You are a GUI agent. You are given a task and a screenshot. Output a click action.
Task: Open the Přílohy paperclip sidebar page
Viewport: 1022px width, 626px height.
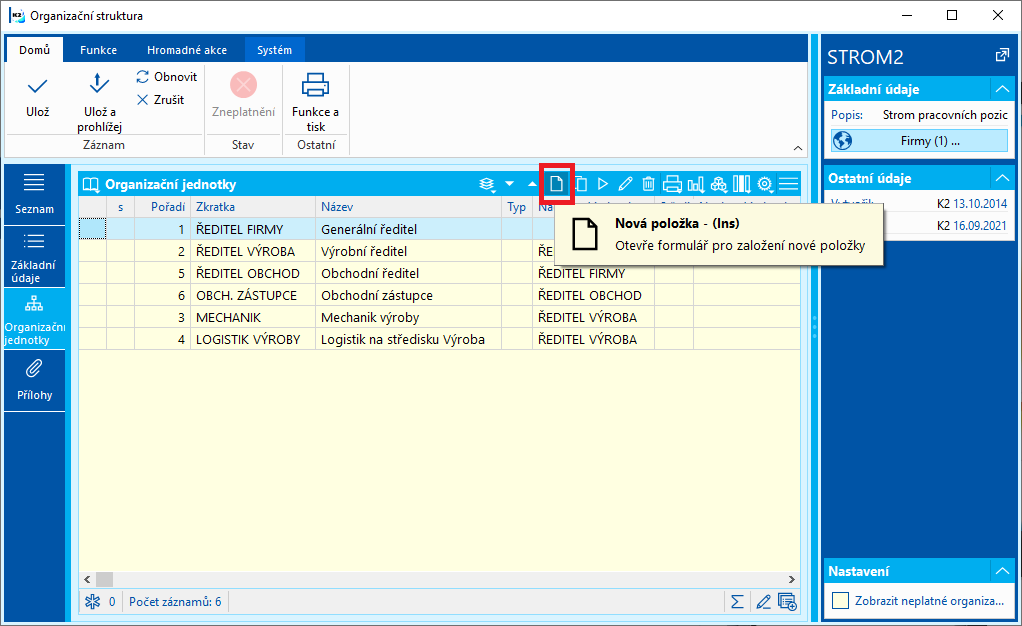tap(35, 381)
